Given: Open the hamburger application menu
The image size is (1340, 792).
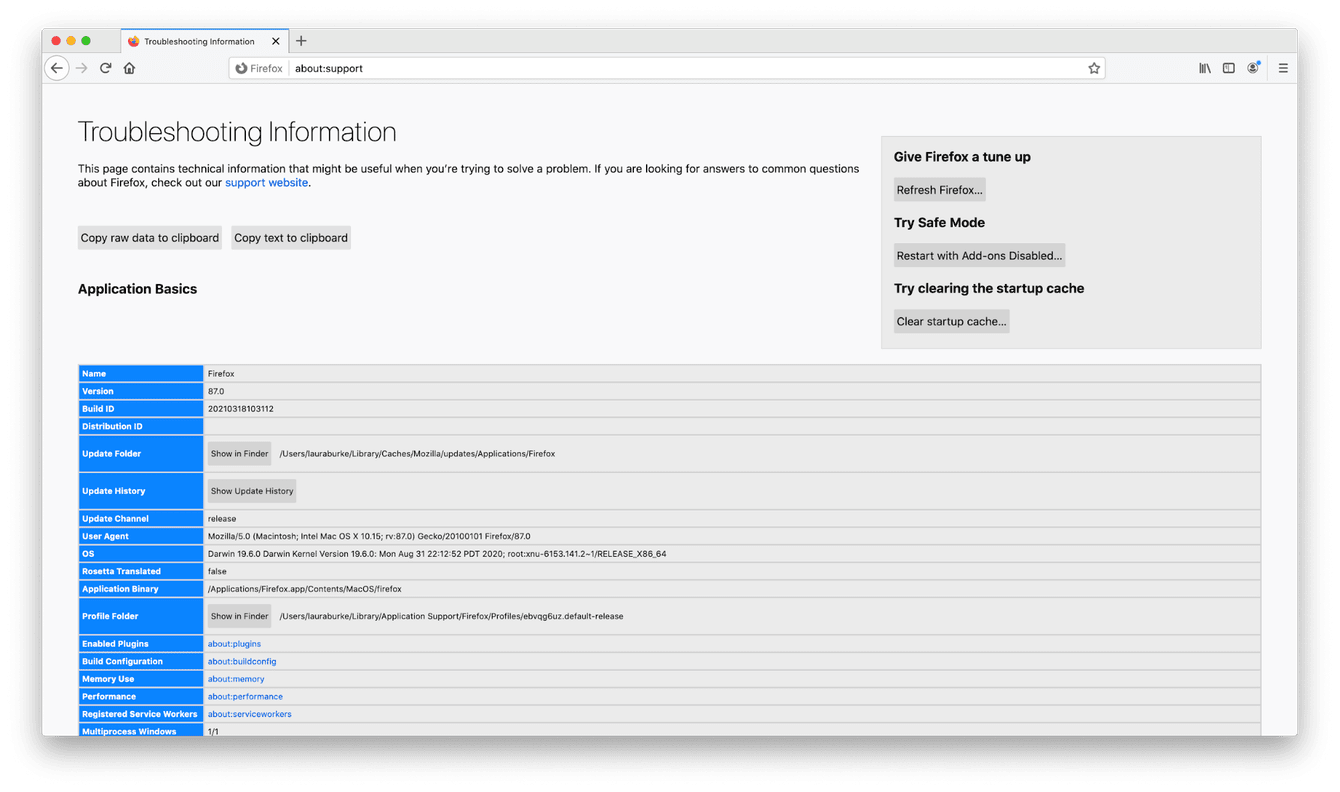Looking at the screenshot, I should (1283, 68).
